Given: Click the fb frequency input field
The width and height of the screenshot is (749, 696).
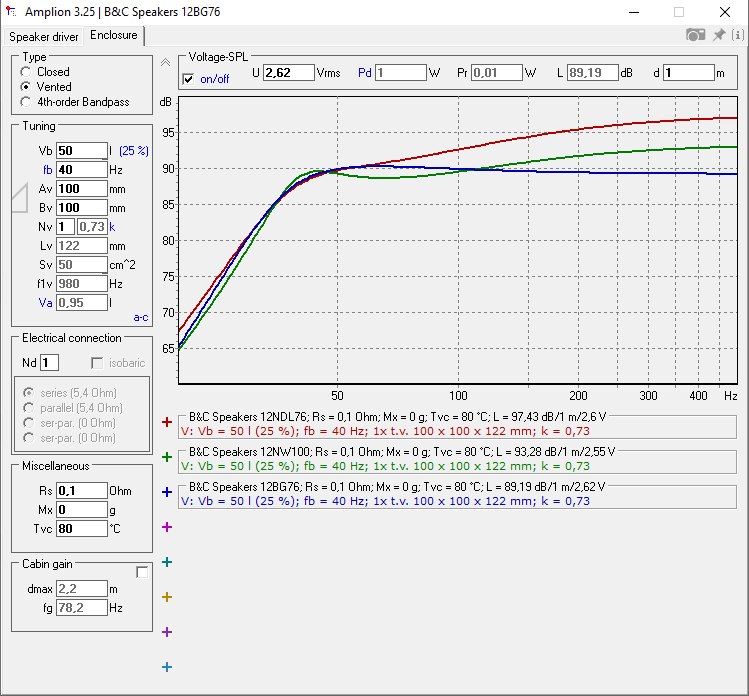Looking at the screenshot, I should [82, 170].
